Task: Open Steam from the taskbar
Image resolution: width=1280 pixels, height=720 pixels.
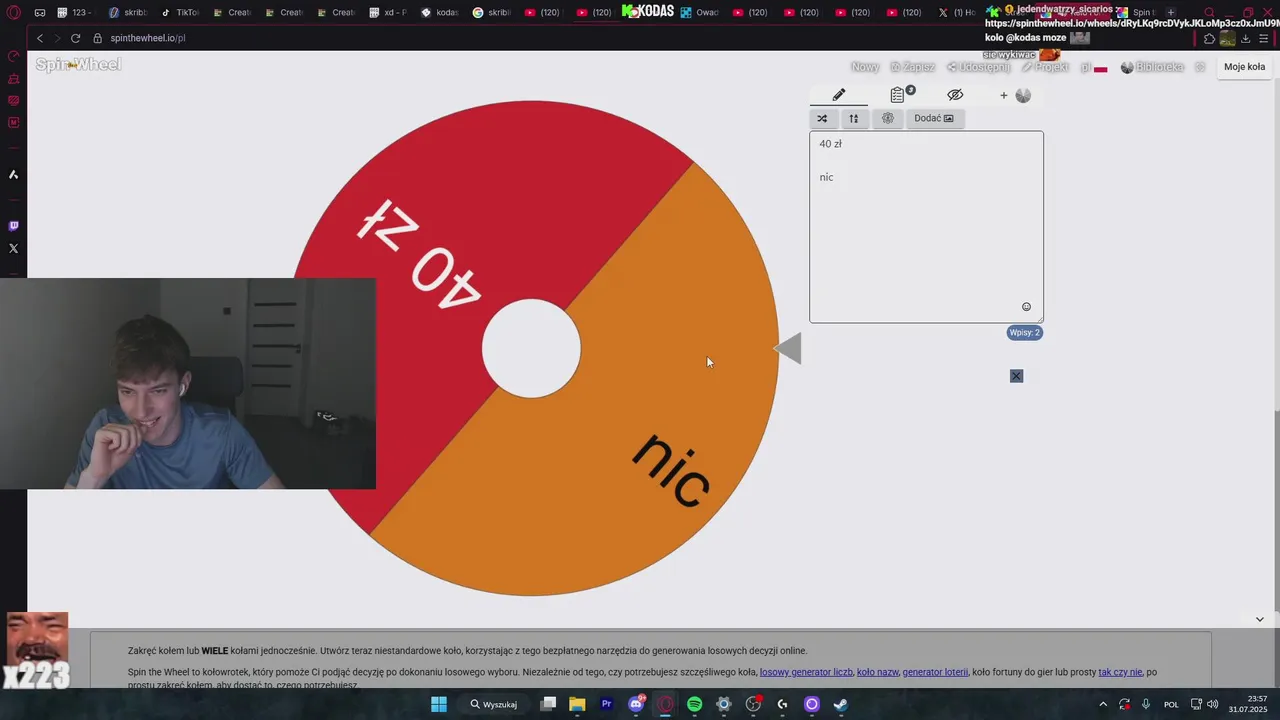Action: (841, 704)
